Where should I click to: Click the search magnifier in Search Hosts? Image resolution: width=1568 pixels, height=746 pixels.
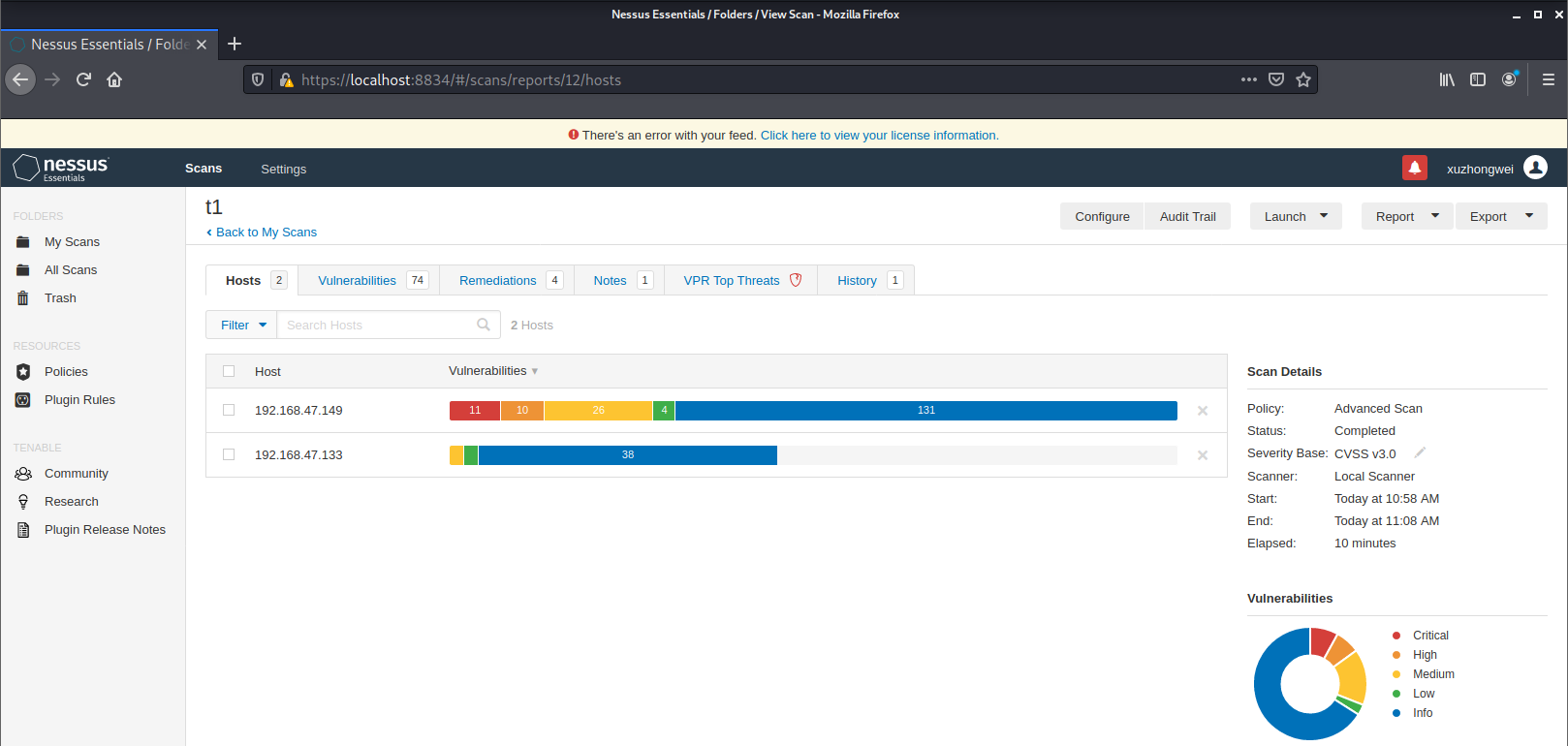(484, 325)
